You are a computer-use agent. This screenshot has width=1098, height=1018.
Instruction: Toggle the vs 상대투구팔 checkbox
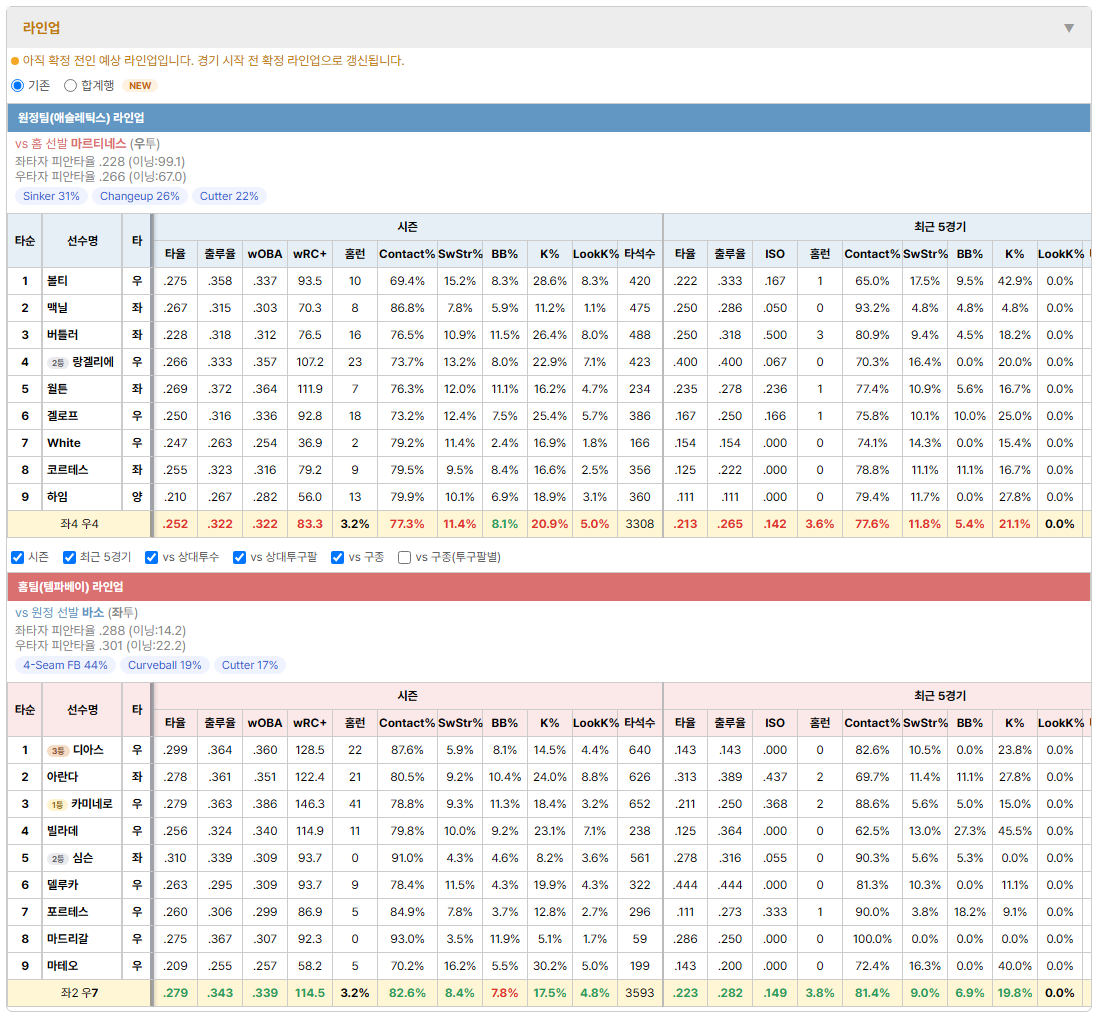[239, 557]
